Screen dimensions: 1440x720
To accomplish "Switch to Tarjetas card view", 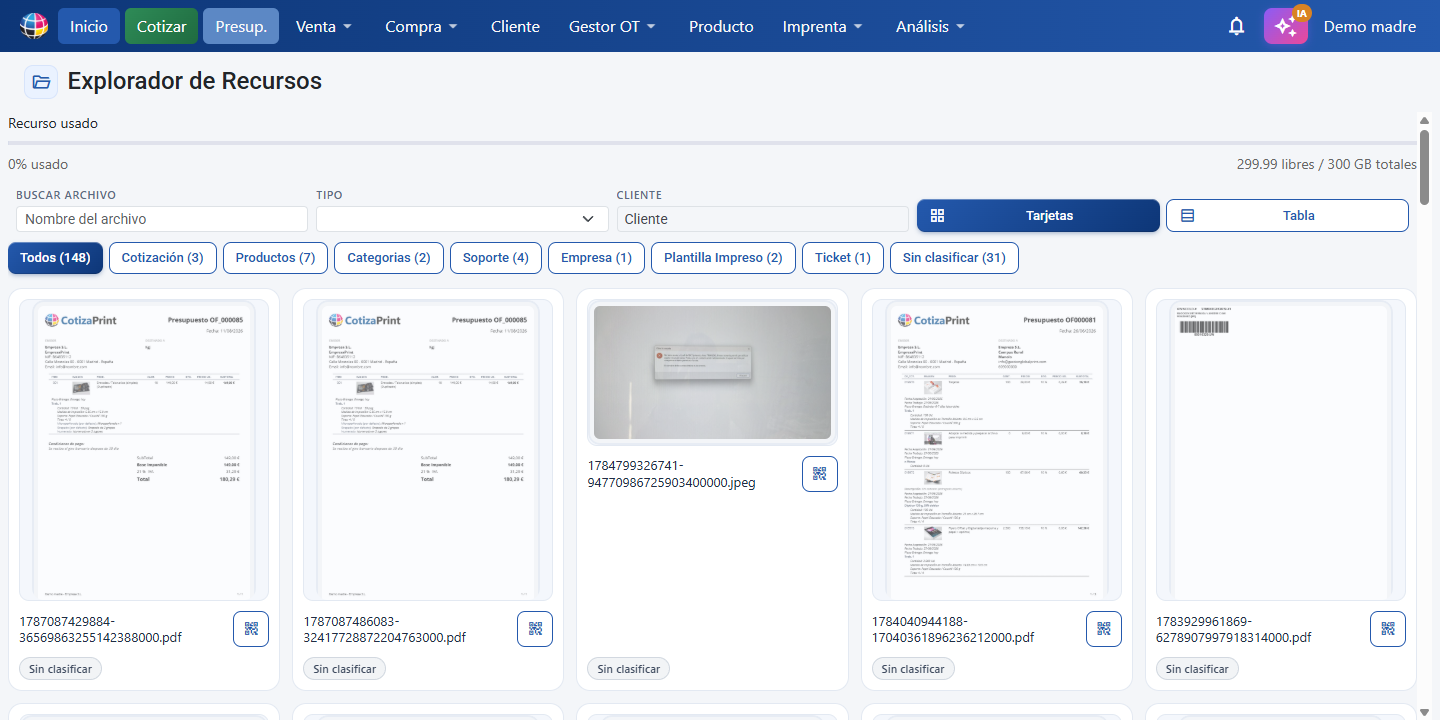I will tap(1038, 216).
